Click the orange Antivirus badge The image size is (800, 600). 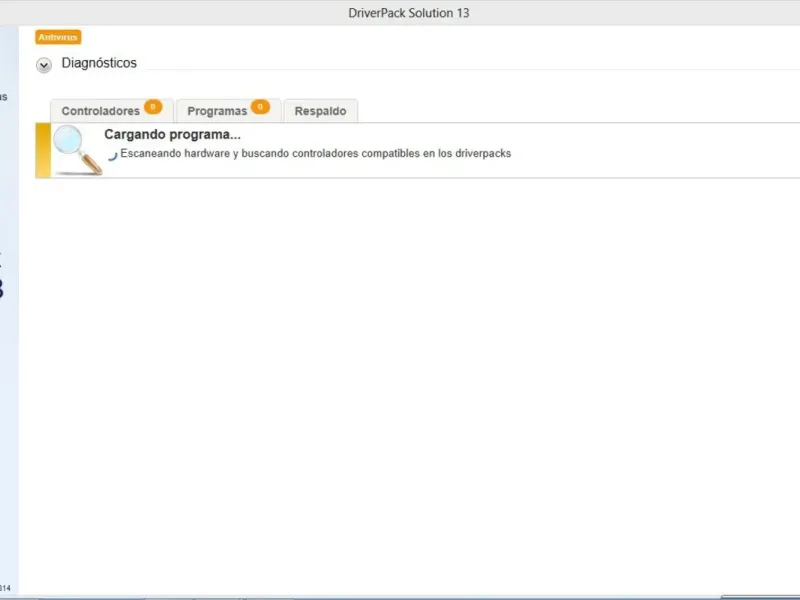coord(58,37)
